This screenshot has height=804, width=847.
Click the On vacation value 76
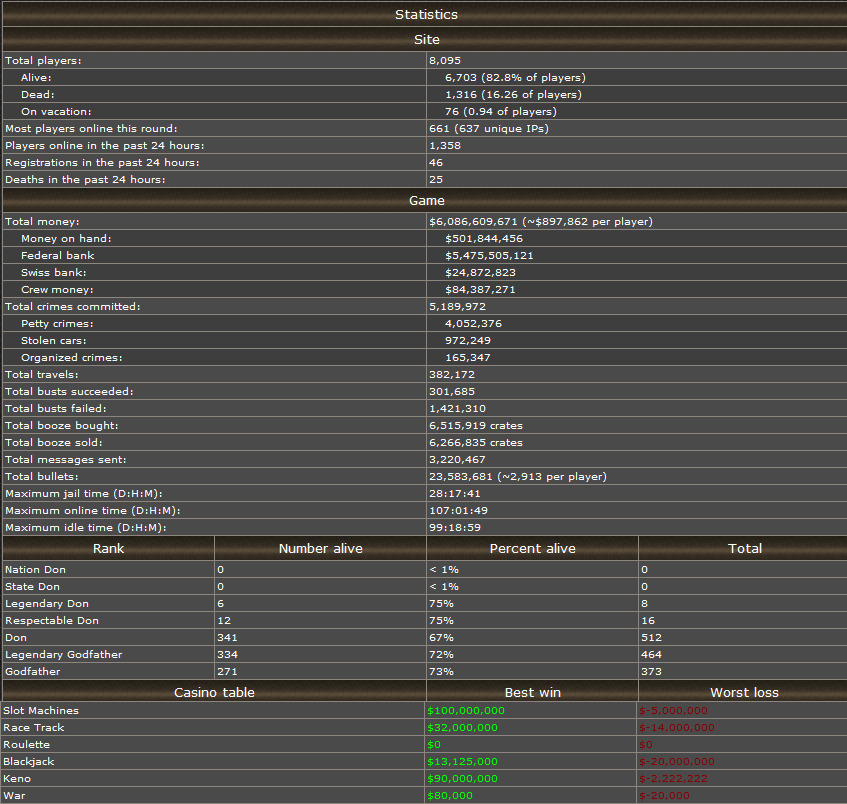[x=452, y=111]
